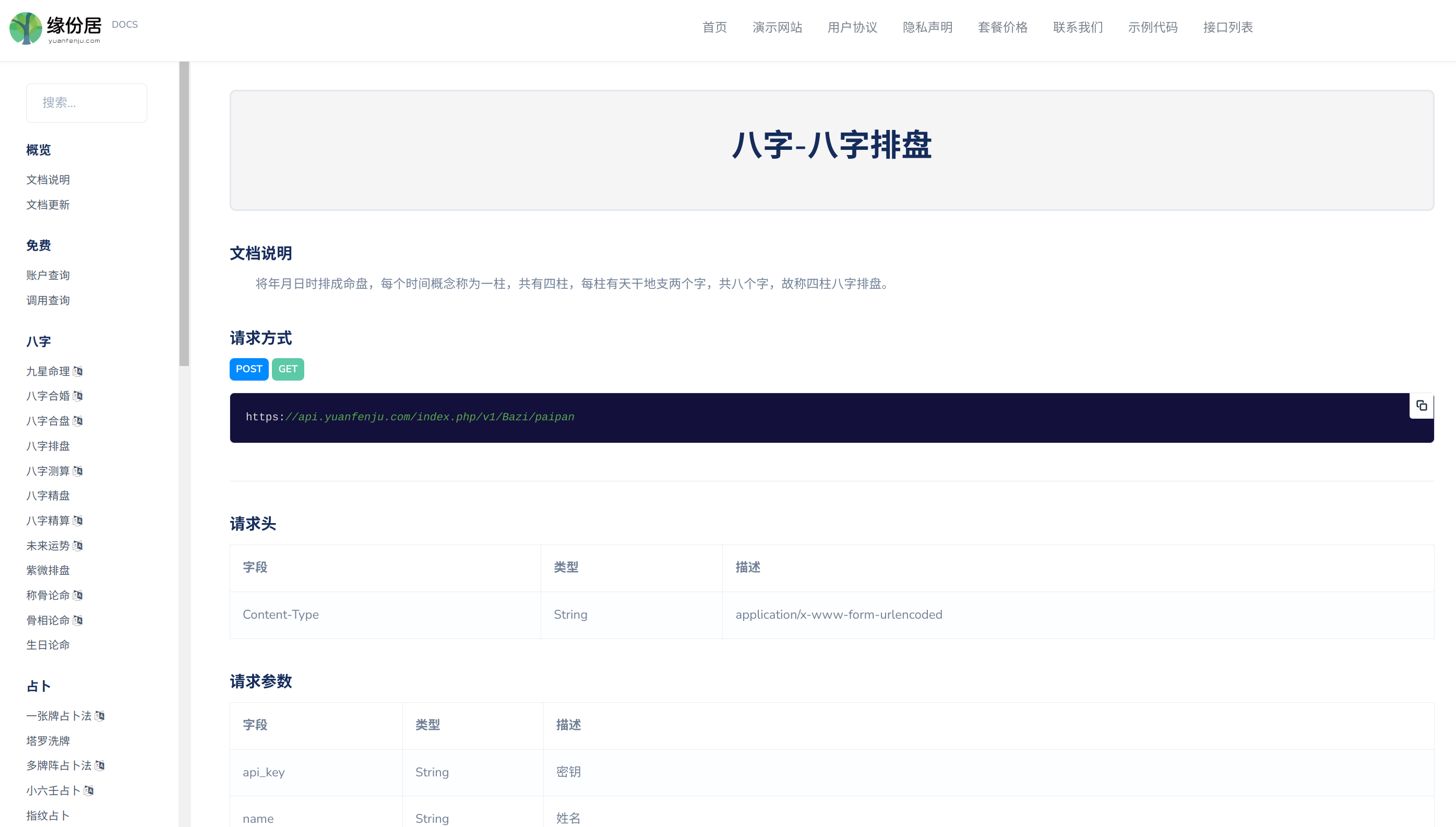Go to 示例代码 in the top nav
The height and width of the screenshot is (827, 1456).
[1152, 27]
